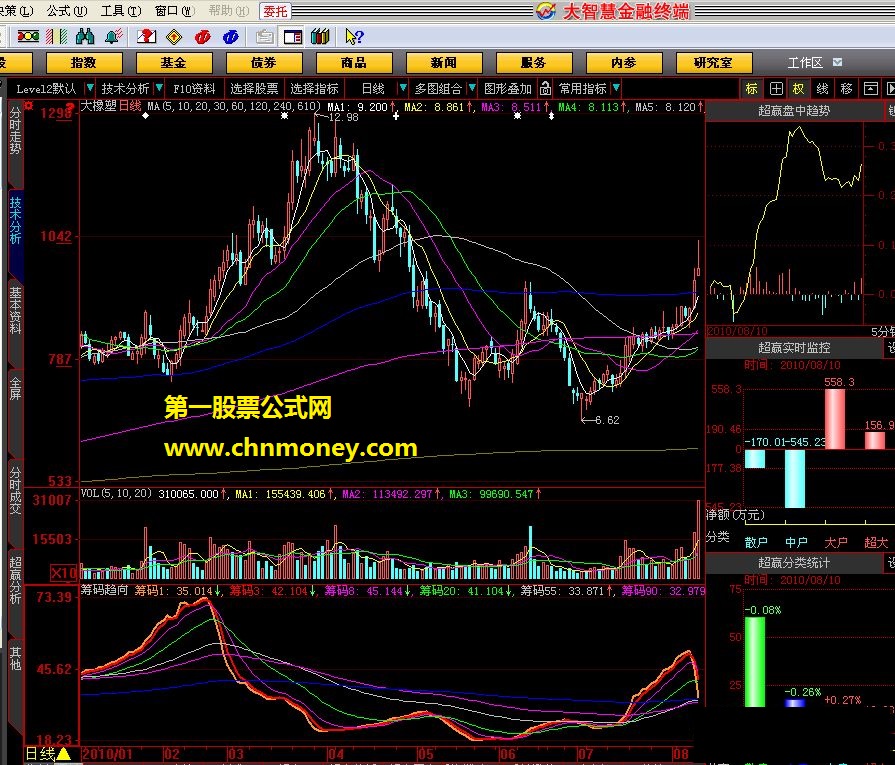Toggle the 移 move button
Image resolution: width=895 pixels, height=765 pixels.
pos(846,88)
